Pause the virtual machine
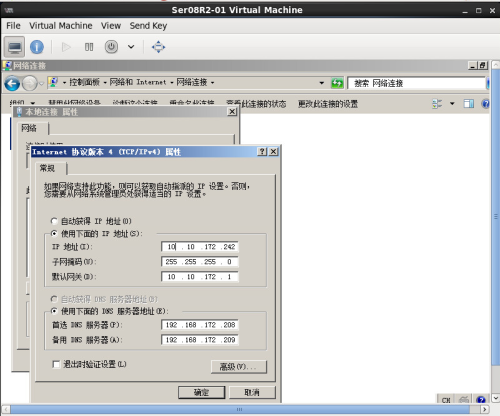 89,47
